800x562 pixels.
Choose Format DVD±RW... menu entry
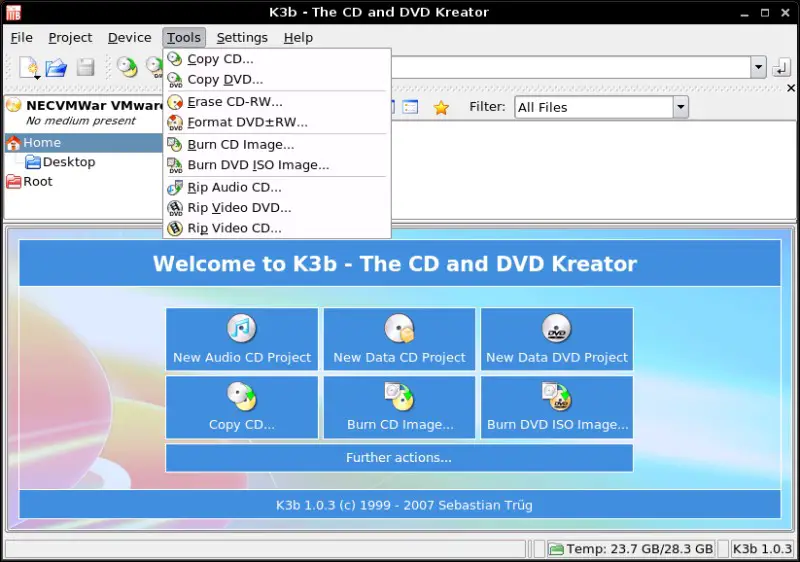[277, 122]
